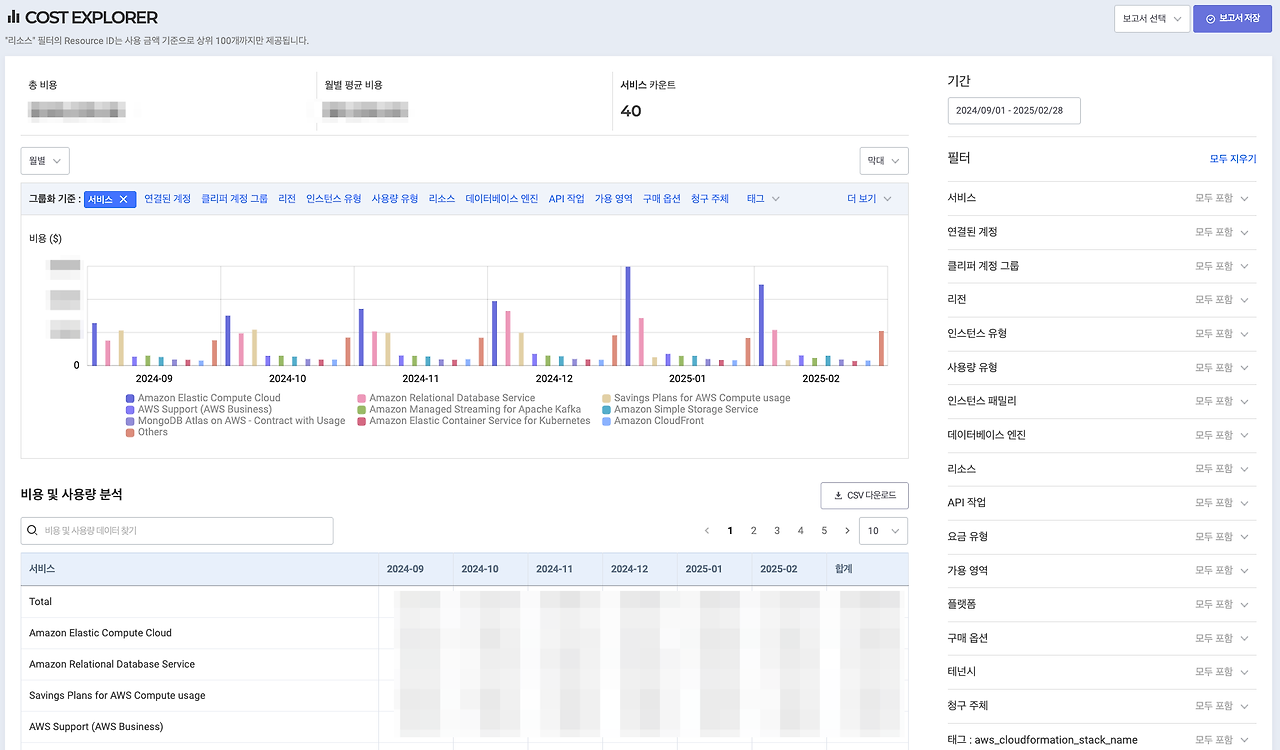The width and height of the screenshot is (1280, 750).
Task: Click the CSV 다운로드 button
Action: click(864, 495)
